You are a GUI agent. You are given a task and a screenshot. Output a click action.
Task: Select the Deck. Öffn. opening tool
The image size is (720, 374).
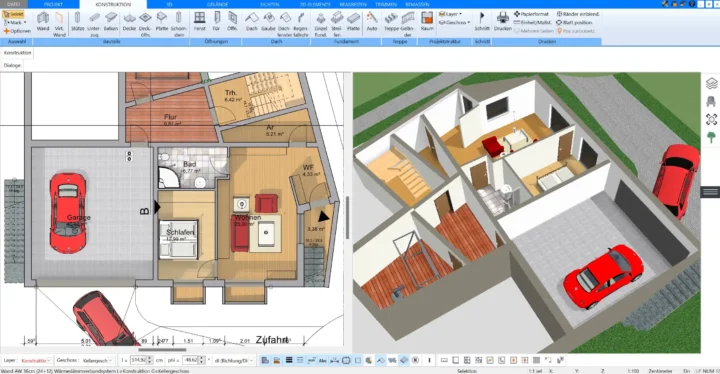145,24
